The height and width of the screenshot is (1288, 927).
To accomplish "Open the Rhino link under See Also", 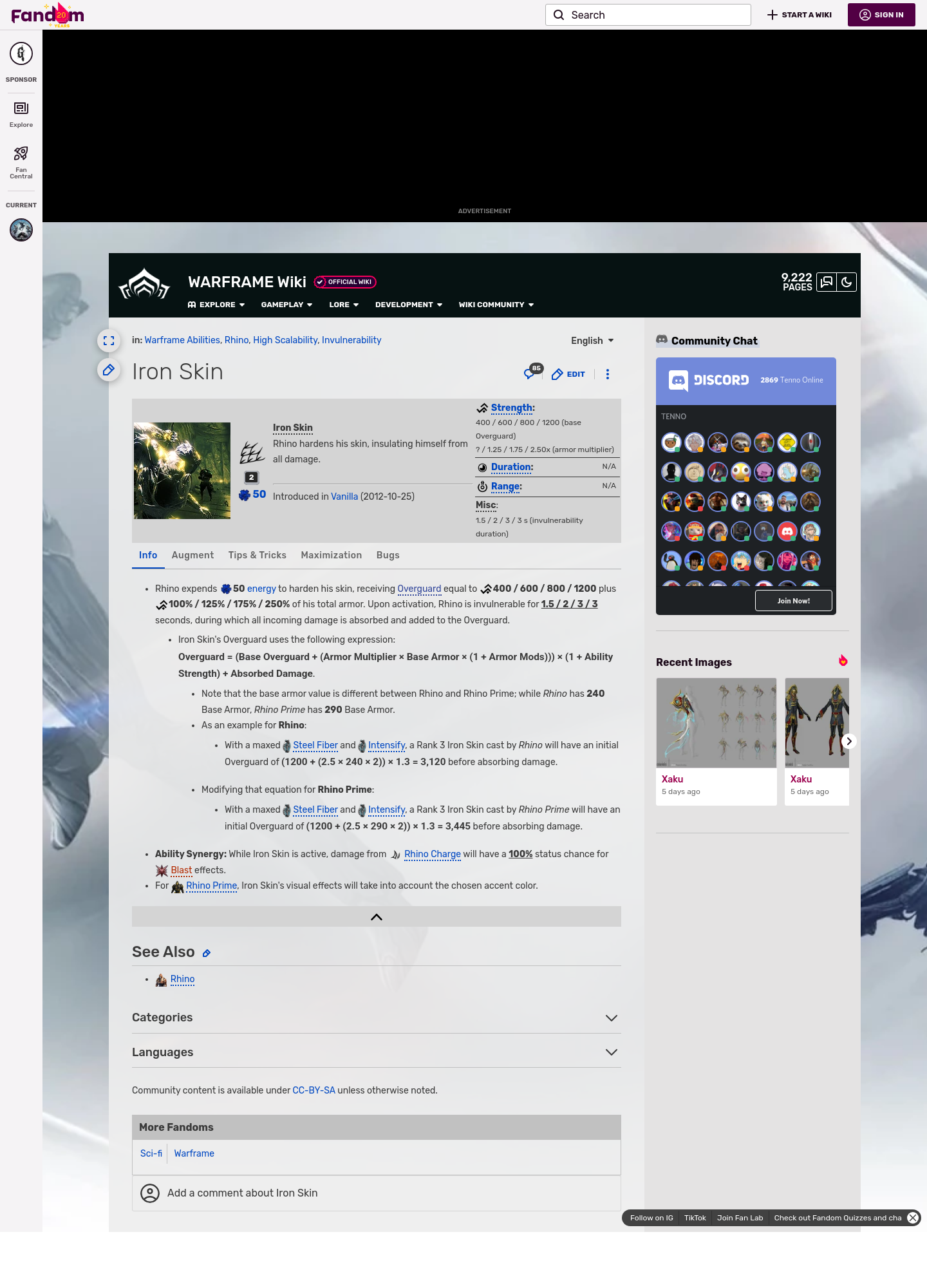I will point(182,979).
